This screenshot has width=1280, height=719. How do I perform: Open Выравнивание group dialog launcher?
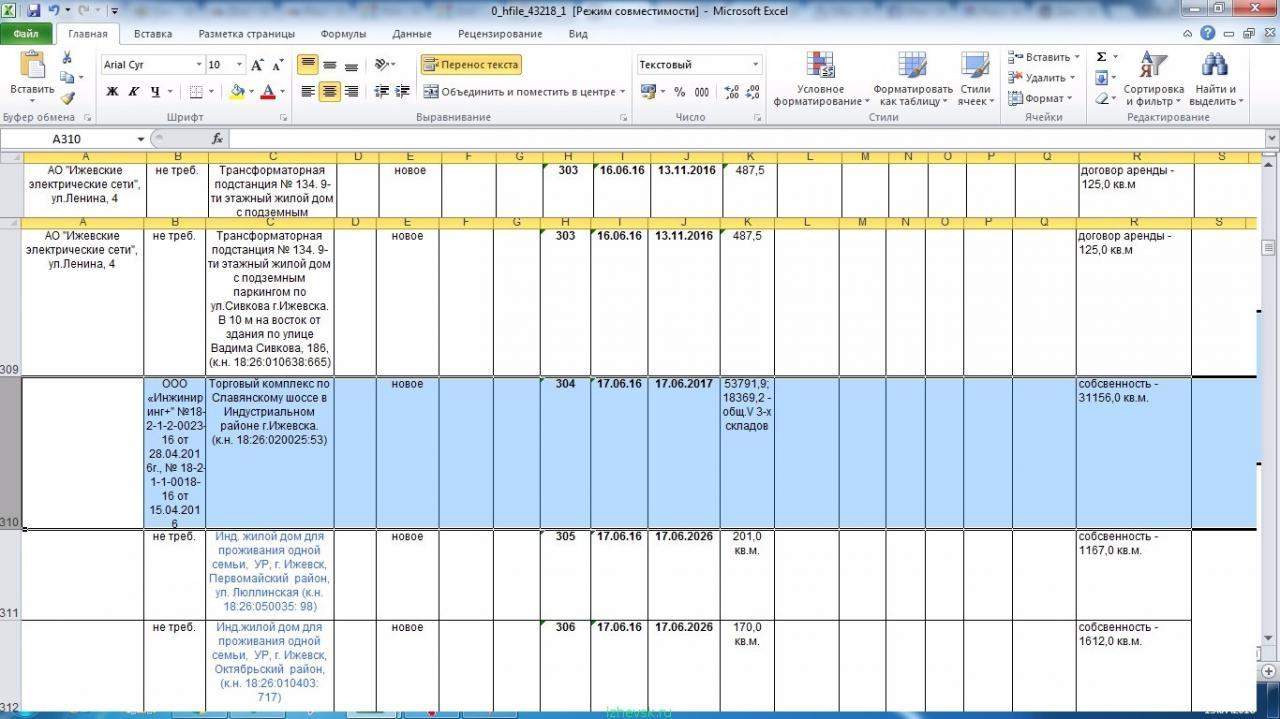coord(624,118)
